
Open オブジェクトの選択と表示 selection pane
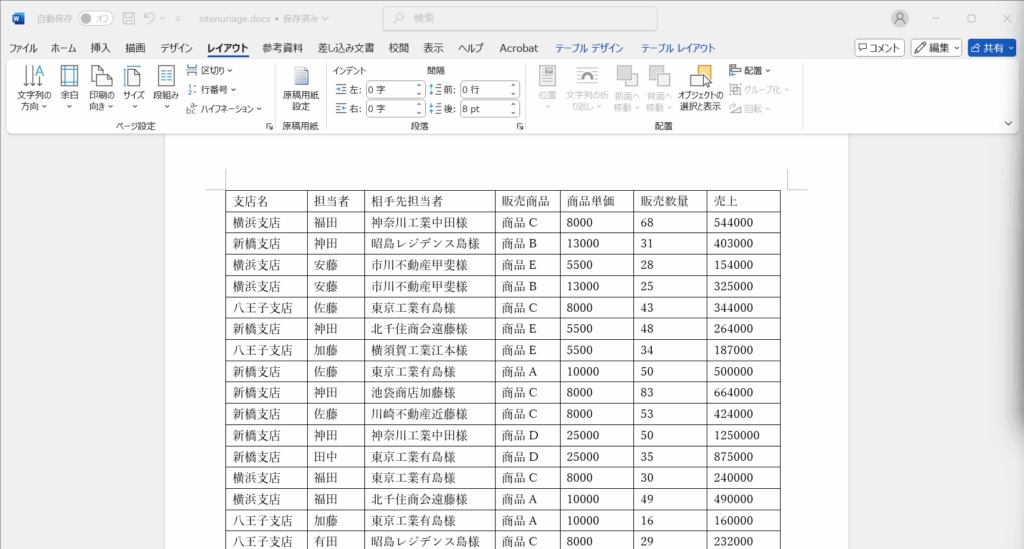(x=700, y=88)
